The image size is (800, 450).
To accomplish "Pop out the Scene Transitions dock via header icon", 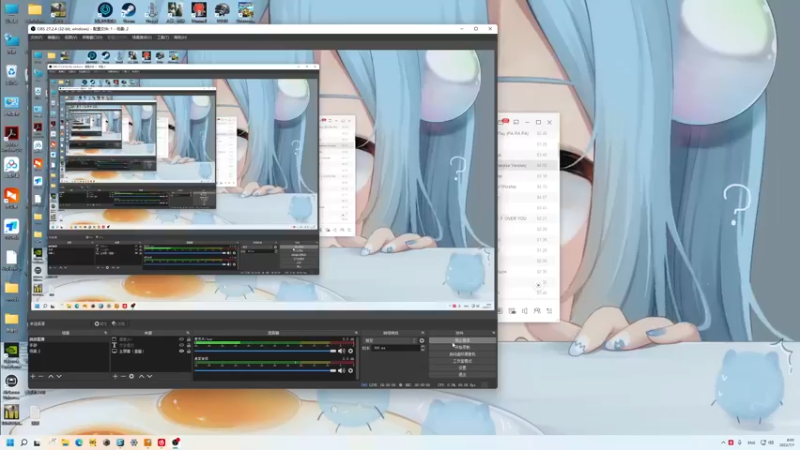I will 422,333.
